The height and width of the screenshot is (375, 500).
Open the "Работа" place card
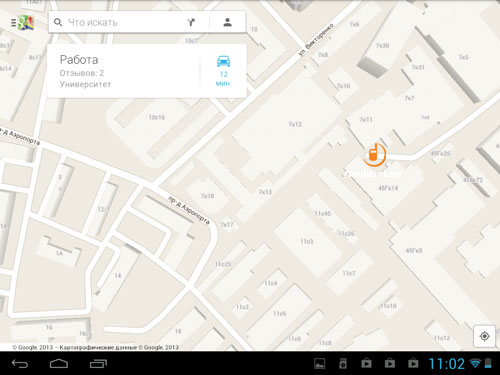tap(123, 71)
